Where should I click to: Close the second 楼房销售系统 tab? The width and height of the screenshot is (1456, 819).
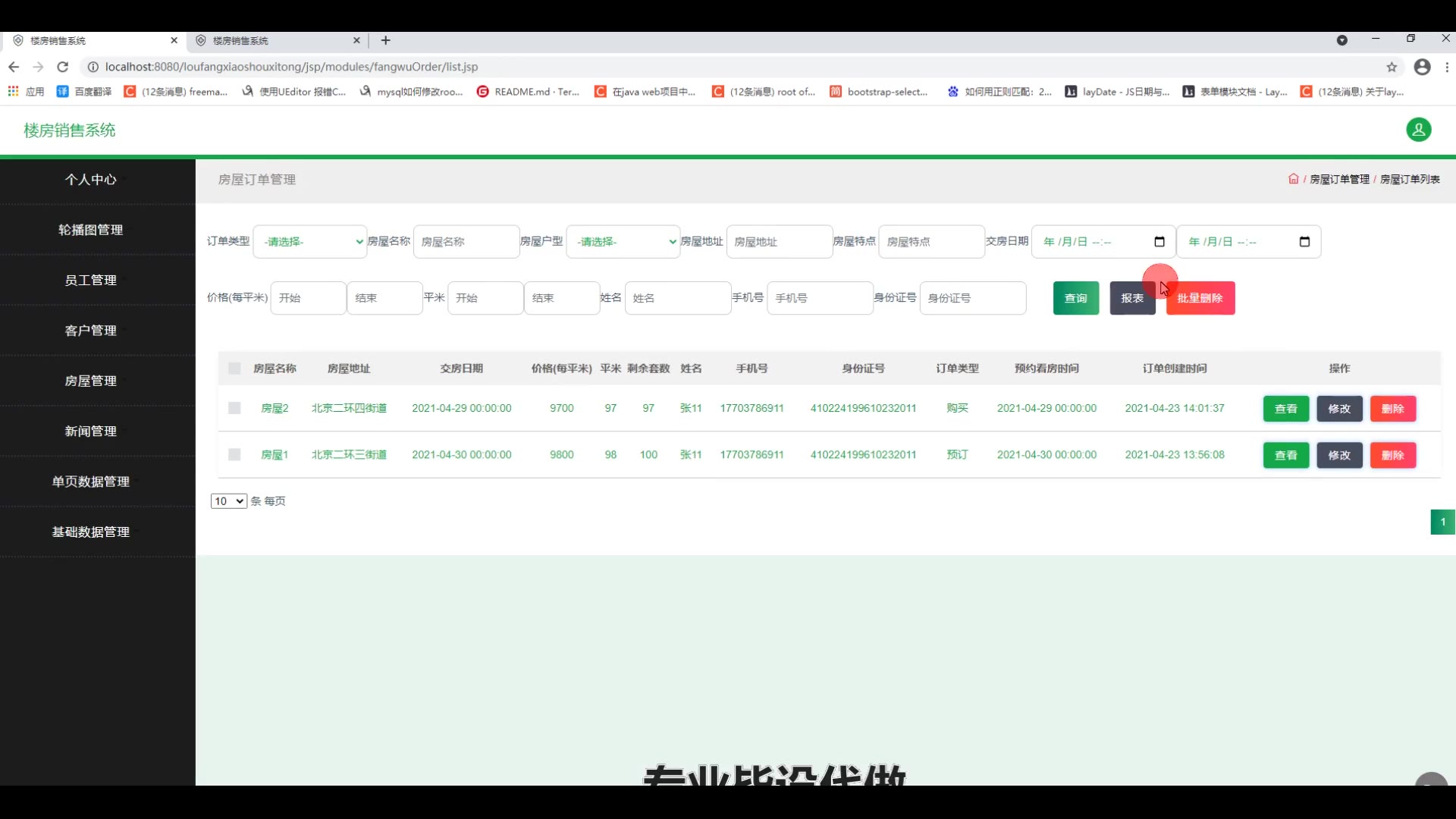tap(356, 40)
